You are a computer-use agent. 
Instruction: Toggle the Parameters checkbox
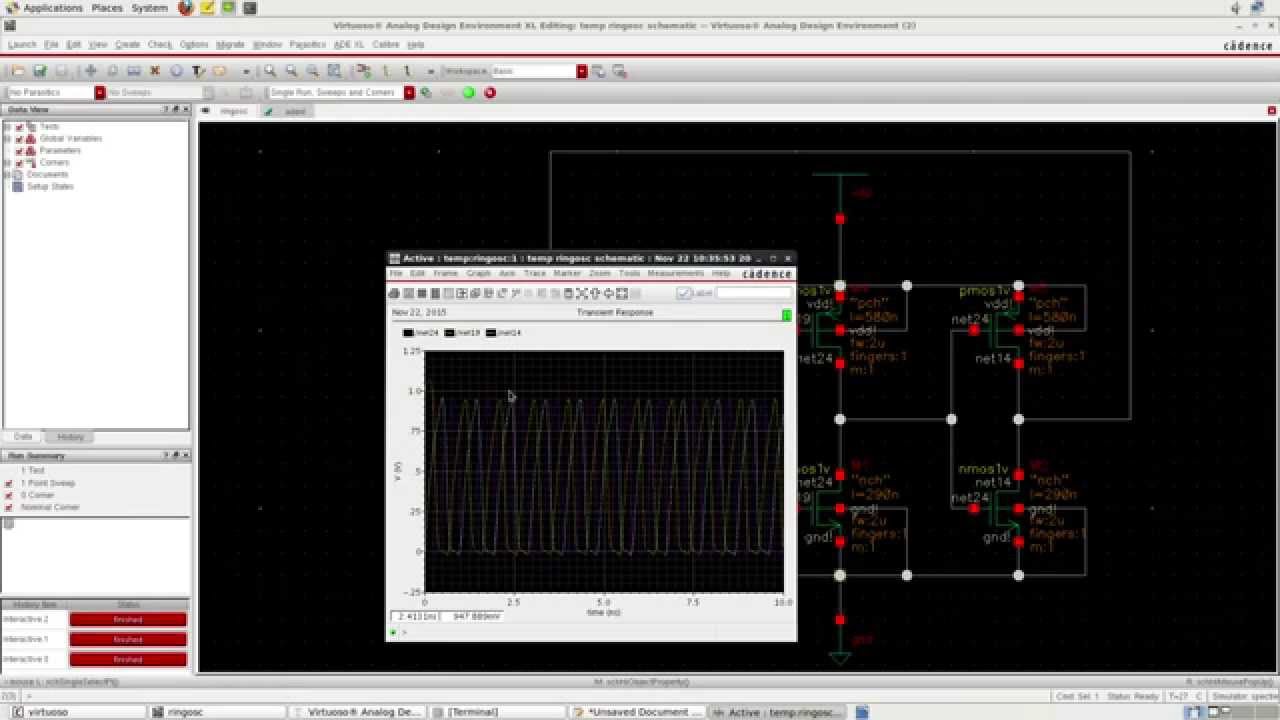[x=19, y=151]
